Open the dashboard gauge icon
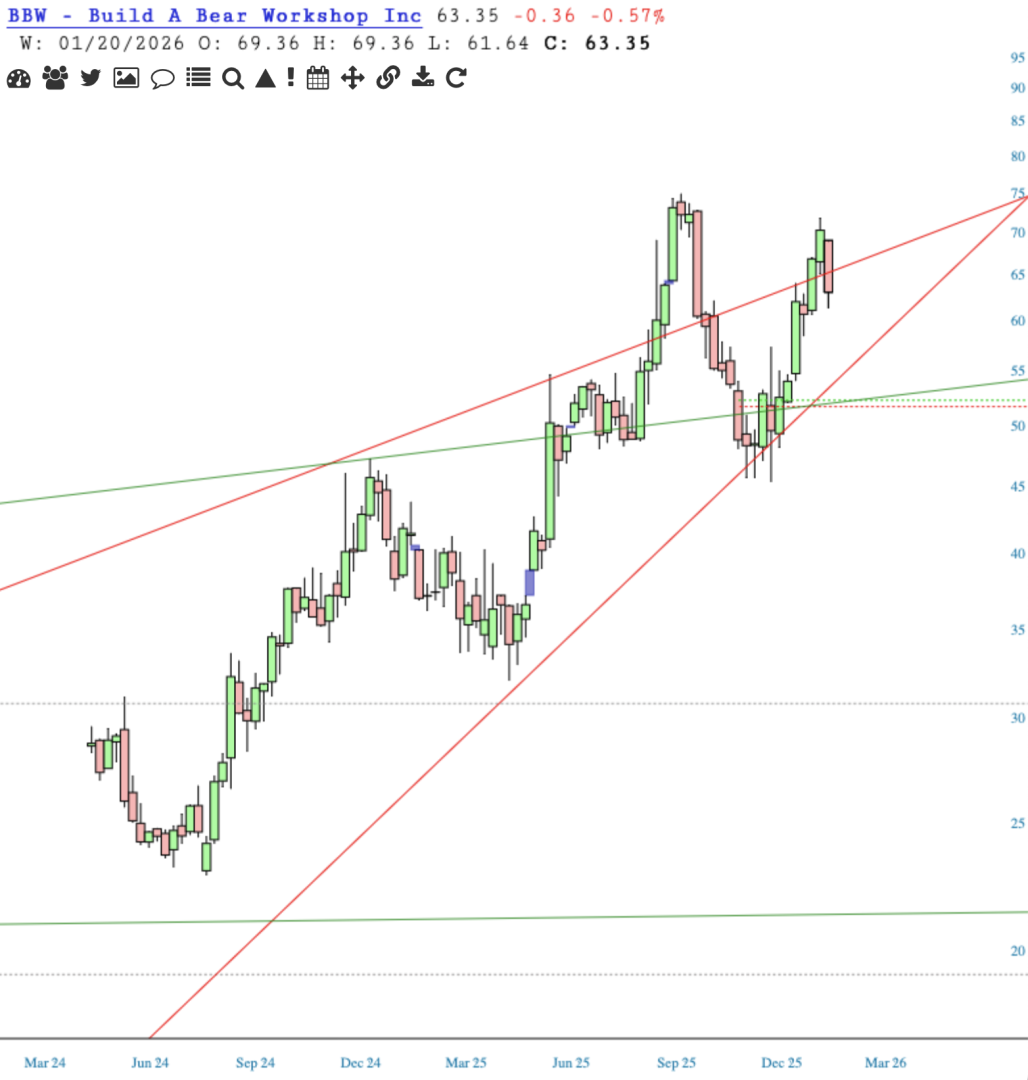Viewport: 1028px width, 1080px height. [19, 79]
